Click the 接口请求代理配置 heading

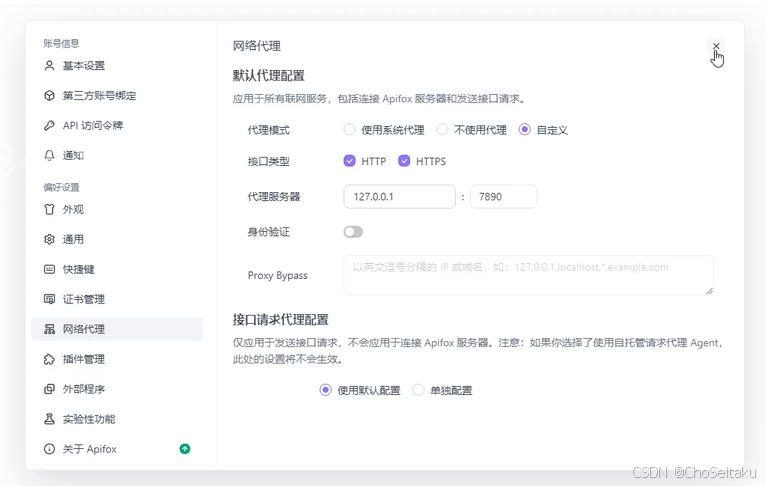[x=281, y=320]
